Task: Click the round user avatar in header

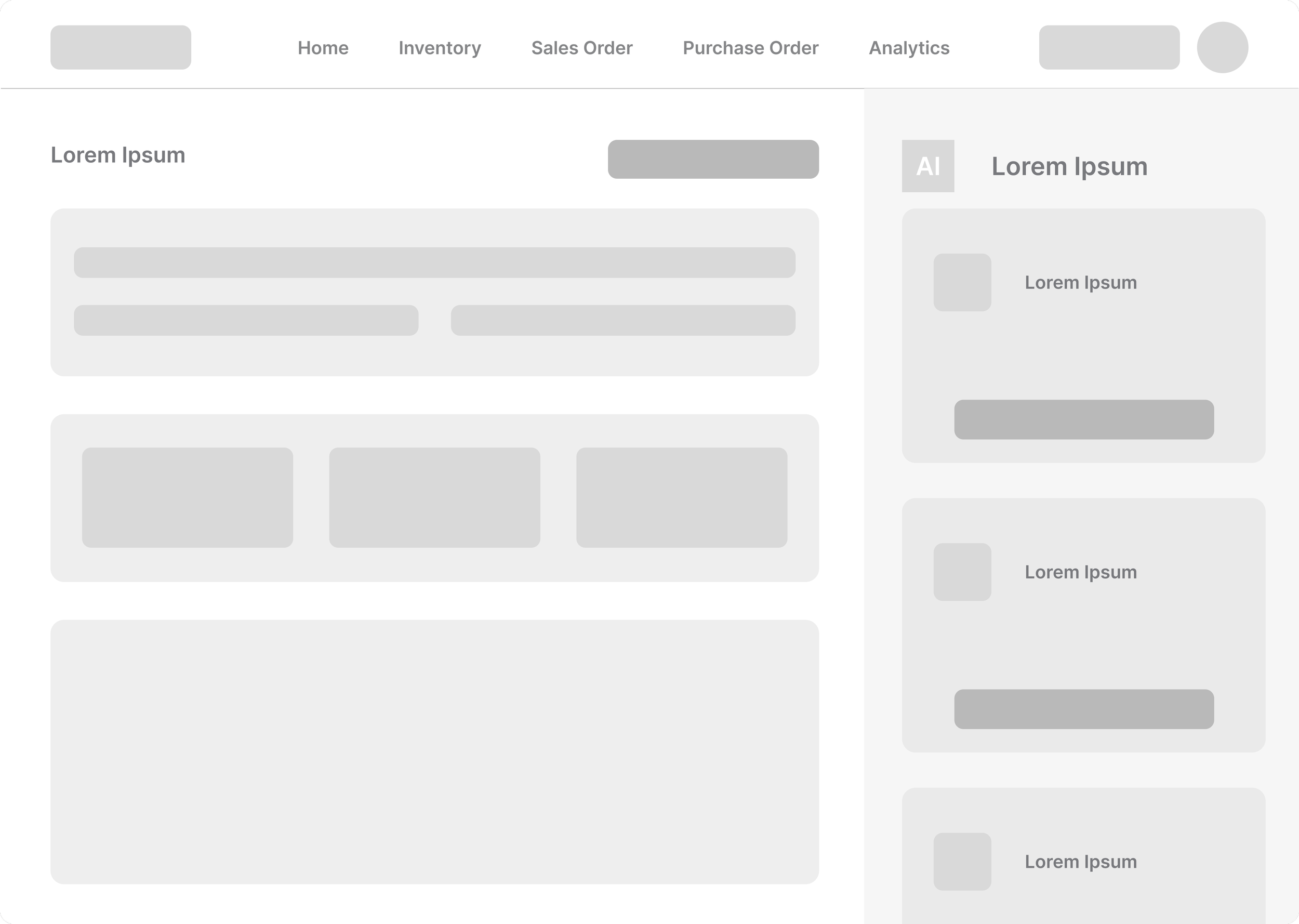Action: 1222,48
